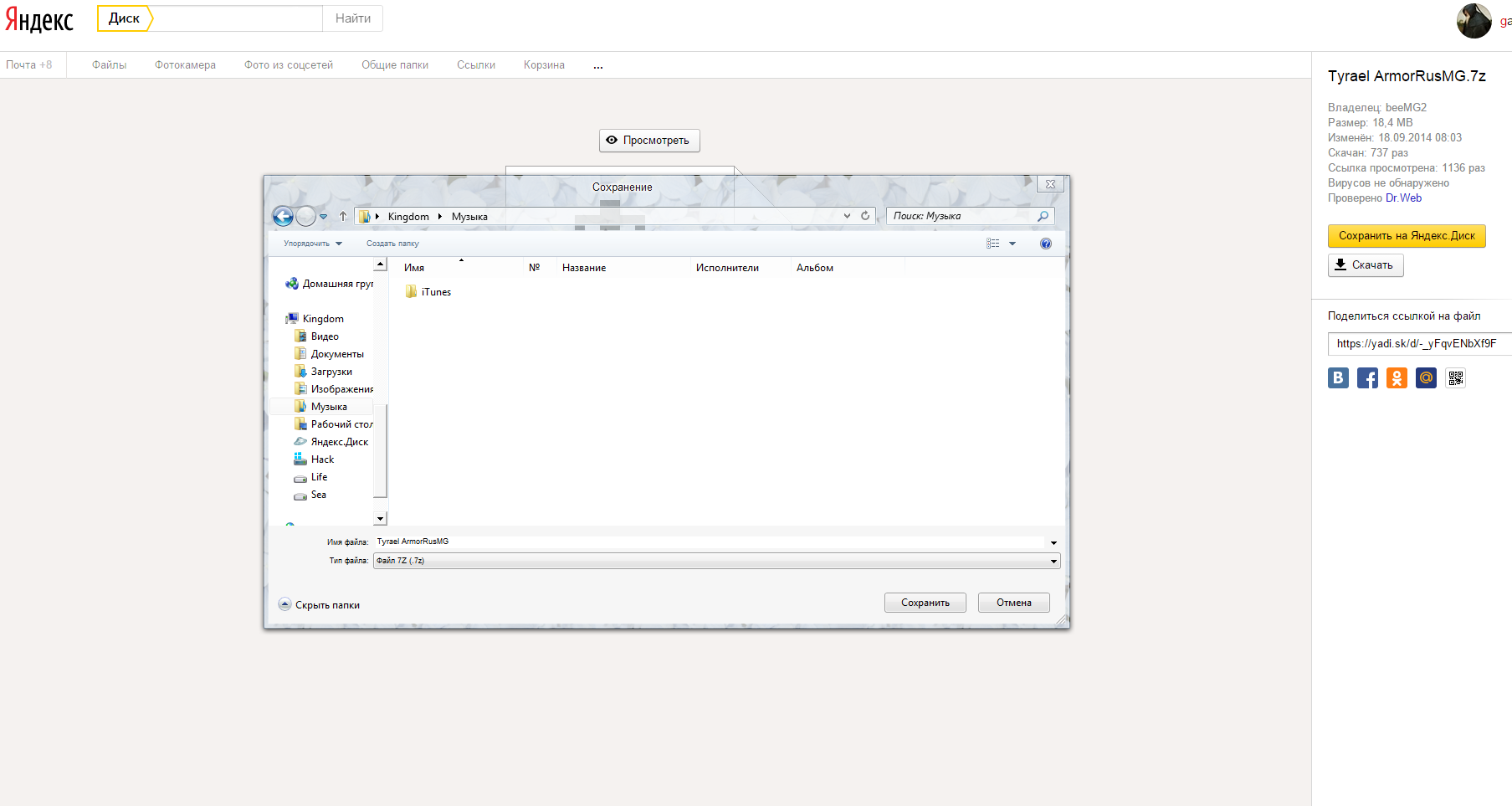This screenshot has width=1512, height=806.
Task: Change the folder view mode icon
Action: (x=993, y=244)
